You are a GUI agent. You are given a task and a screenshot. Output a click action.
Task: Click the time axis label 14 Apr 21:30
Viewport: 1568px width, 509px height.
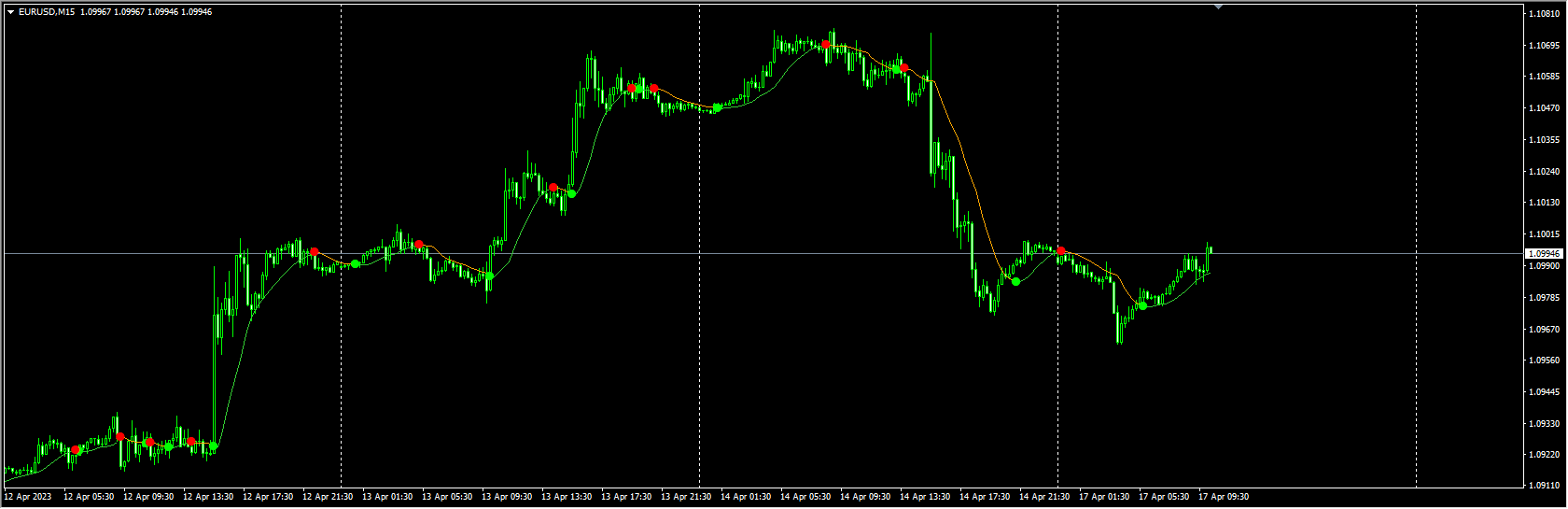click(1044, 497)
